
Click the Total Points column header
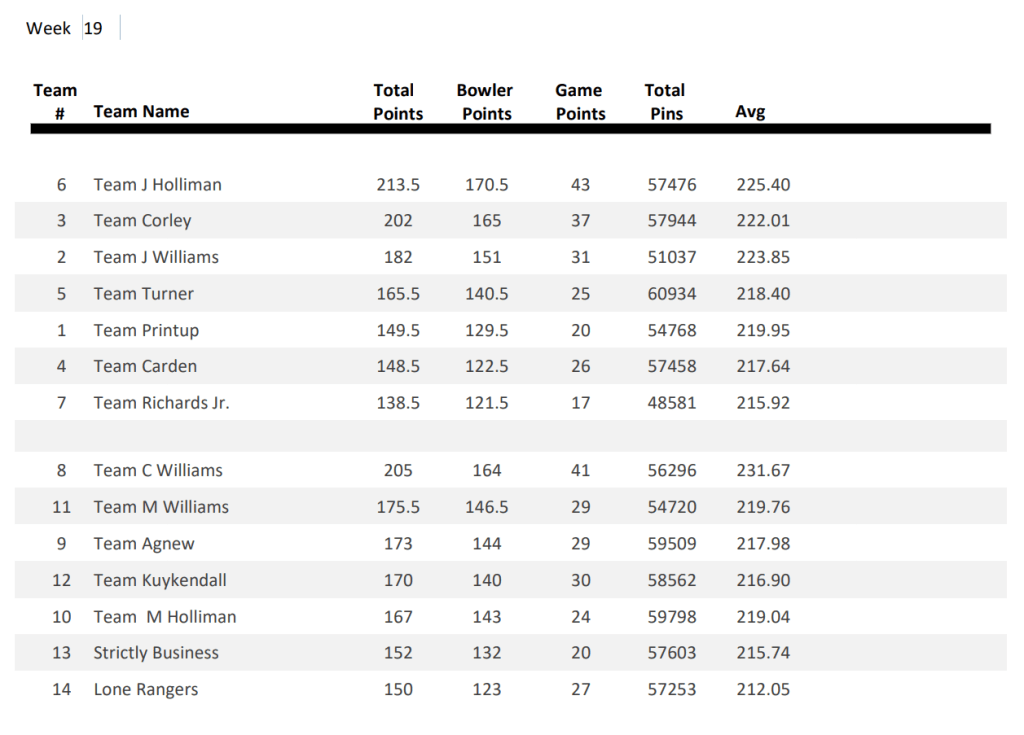pos(398,102)
